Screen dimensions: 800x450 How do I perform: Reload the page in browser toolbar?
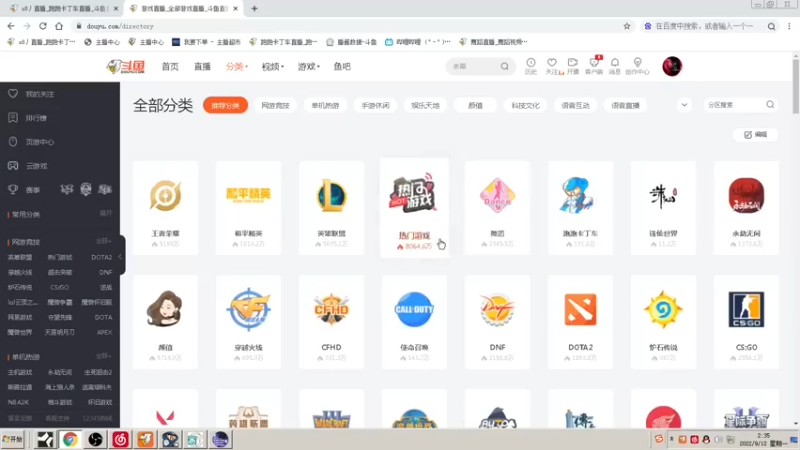pyautogui.click(x=43, y=26)
